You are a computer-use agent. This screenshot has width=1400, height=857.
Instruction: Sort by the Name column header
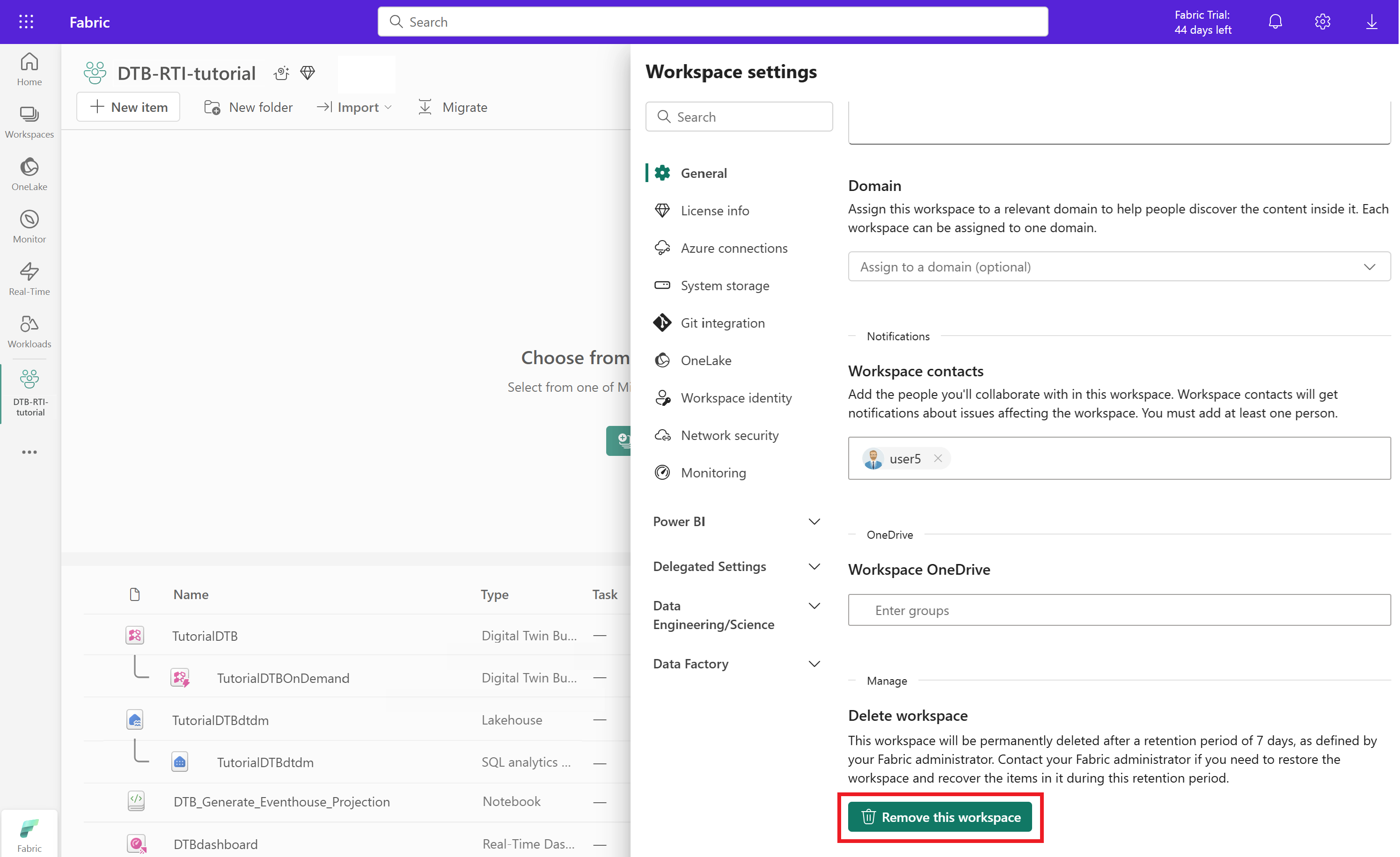(191, 594)
